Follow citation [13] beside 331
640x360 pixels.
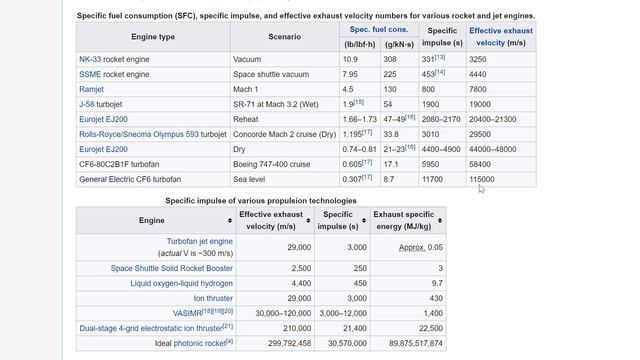pyautogui.click(x=440, y=57)
